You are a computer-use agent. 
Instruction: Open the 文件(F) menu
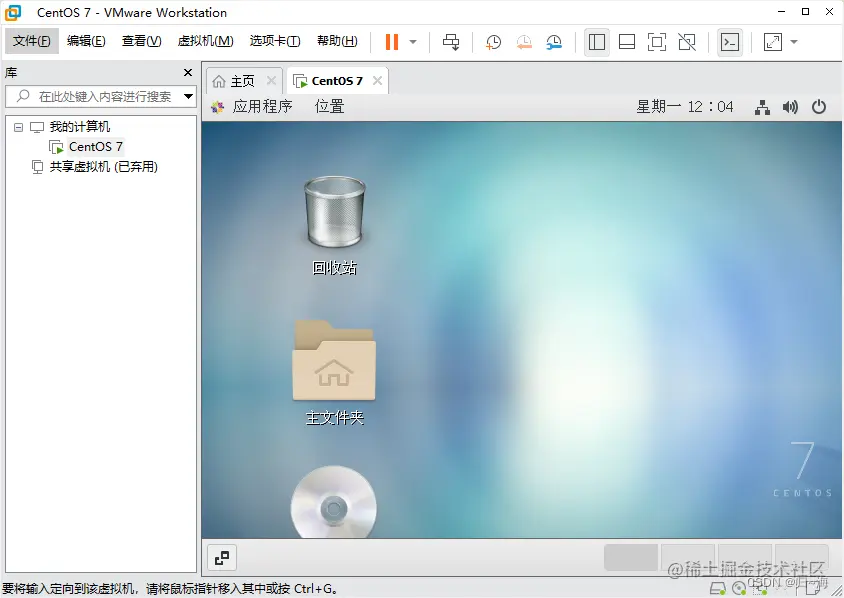click(31, 41)
